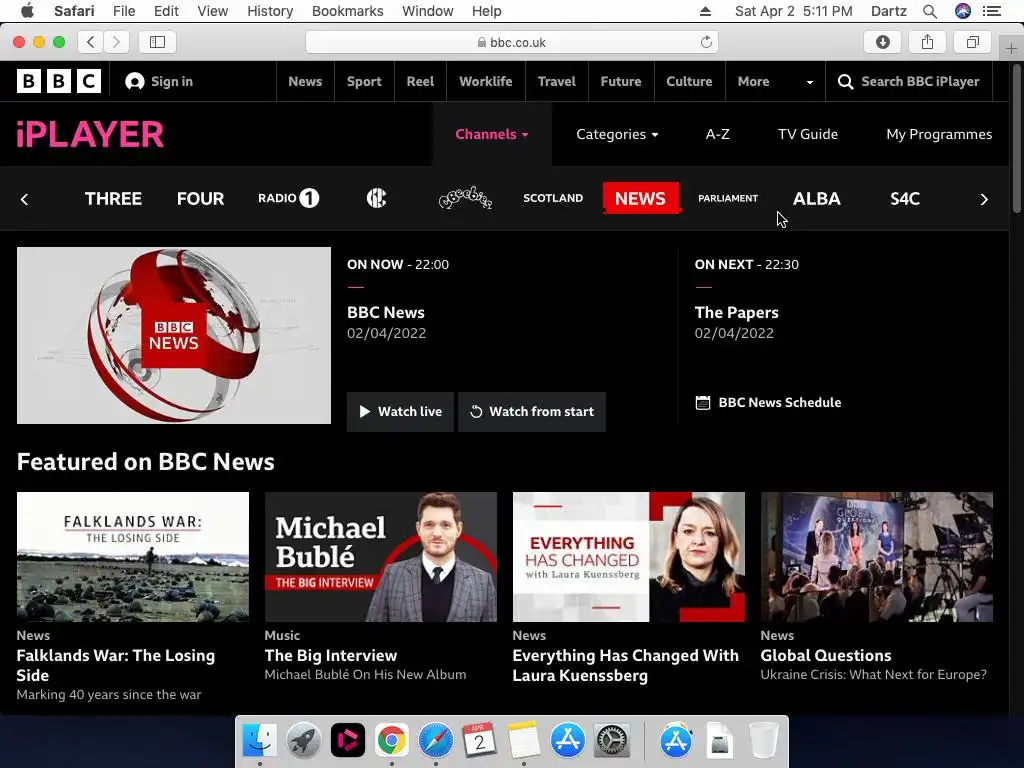This screenshot has width=1024, height=768.
Task: Click The Papers programme title
Action: tap(737, 312)
